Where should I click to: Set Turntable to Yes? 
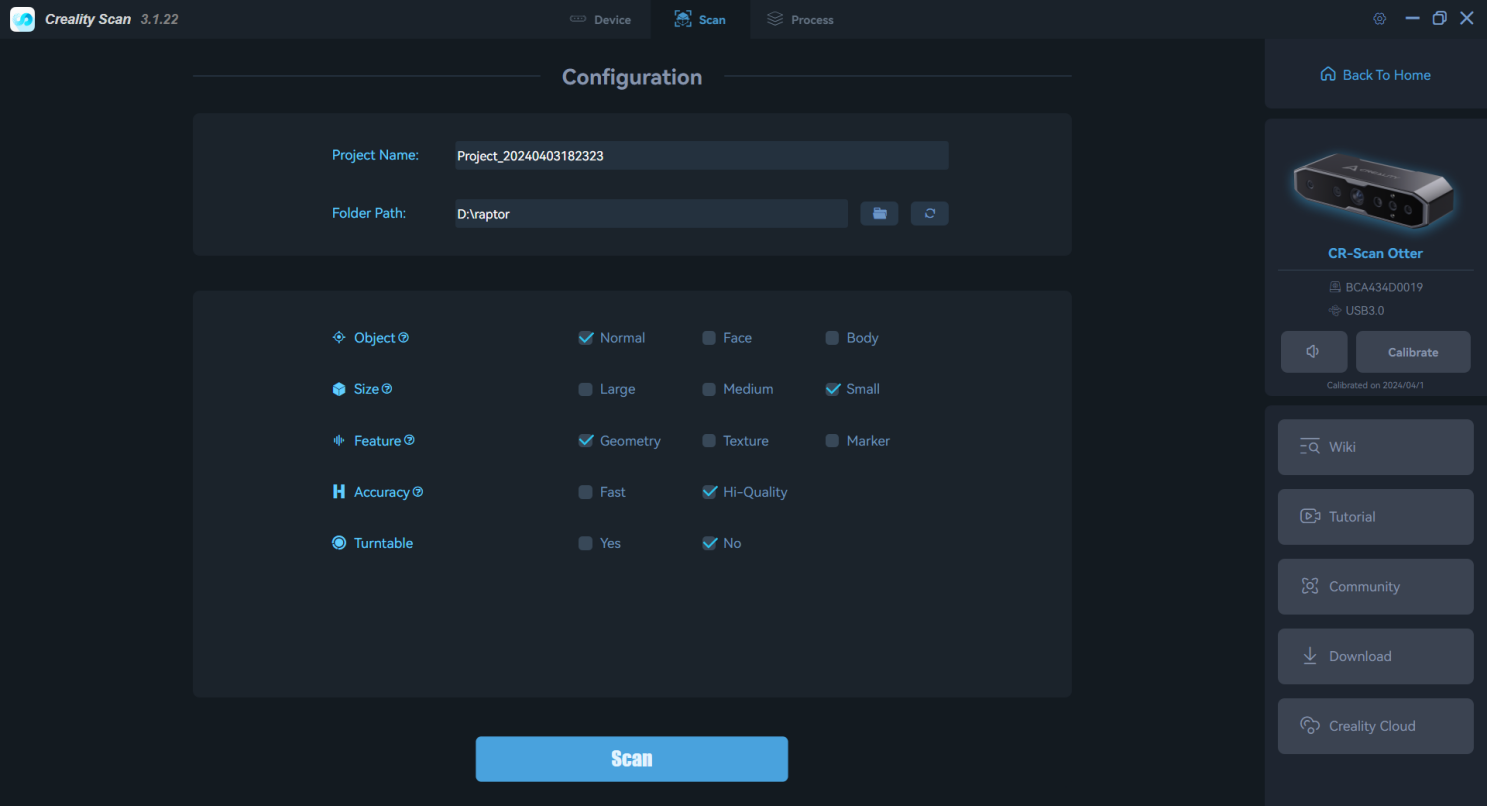pos(586,543)
